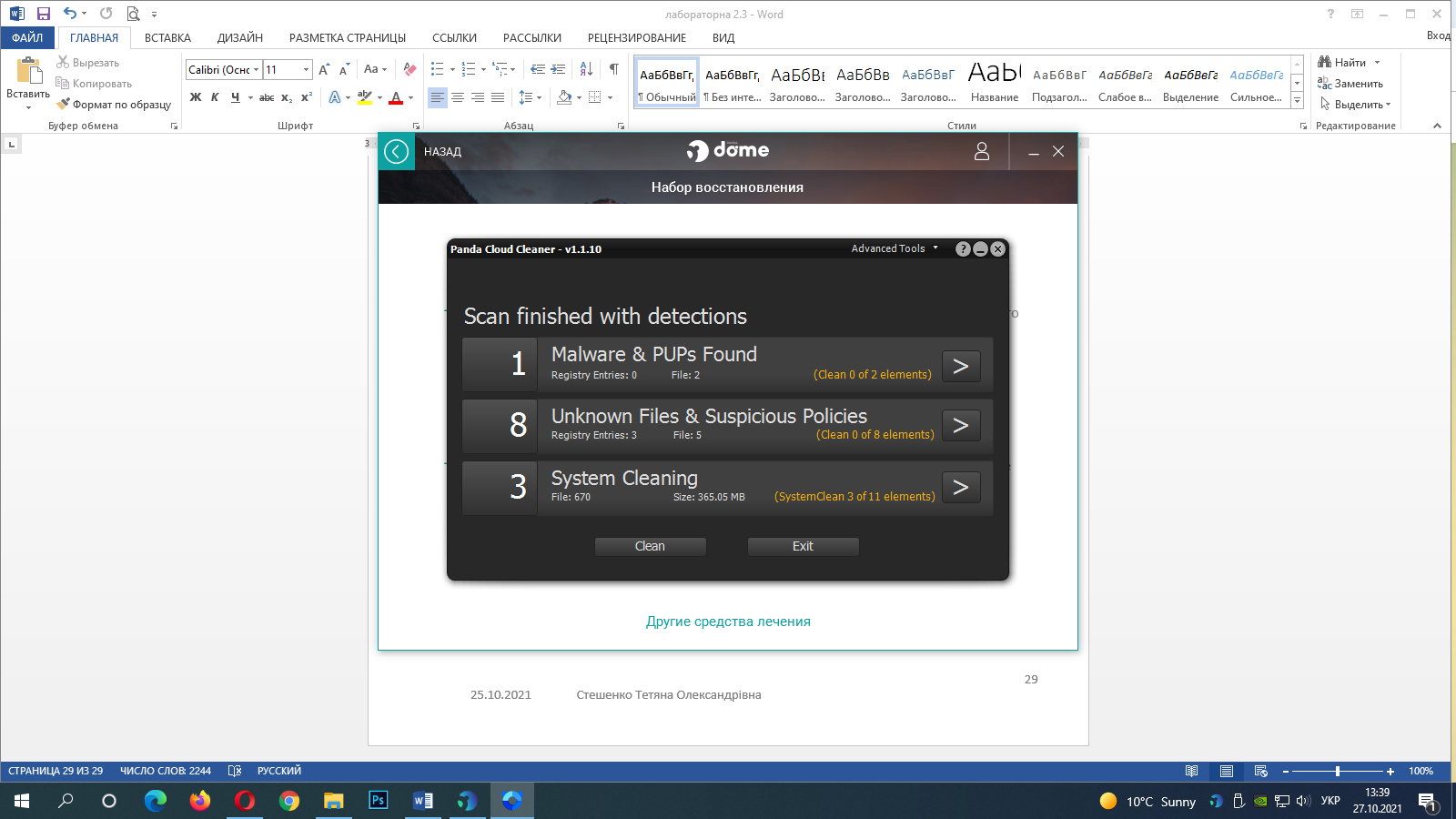The image size is (1456, 819).
Task: Switch to ССЫЛКИ tab
Action: 454,37
